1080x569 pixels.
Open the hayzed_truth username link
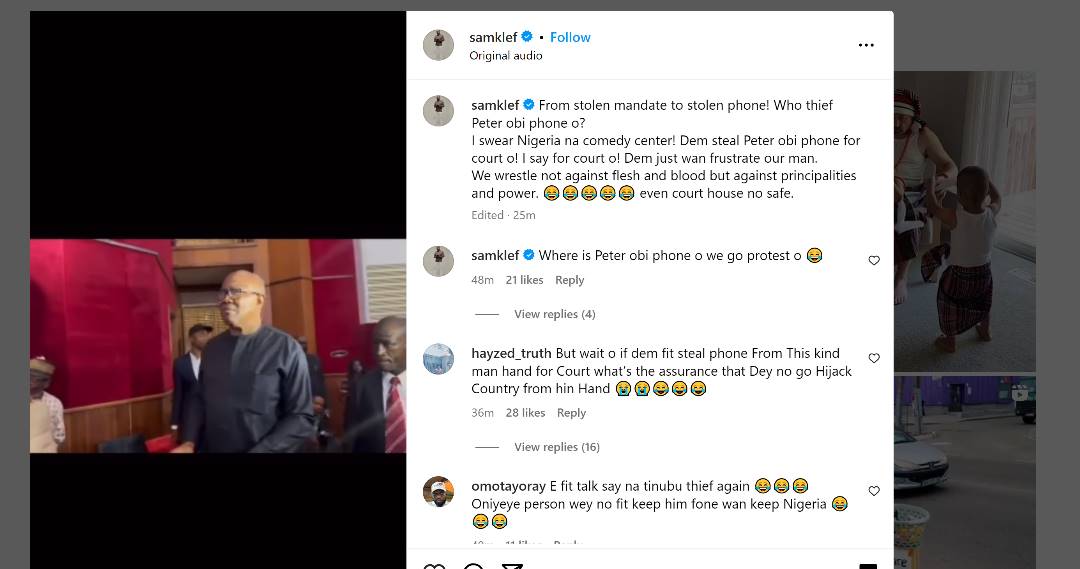tap(511, 353)
